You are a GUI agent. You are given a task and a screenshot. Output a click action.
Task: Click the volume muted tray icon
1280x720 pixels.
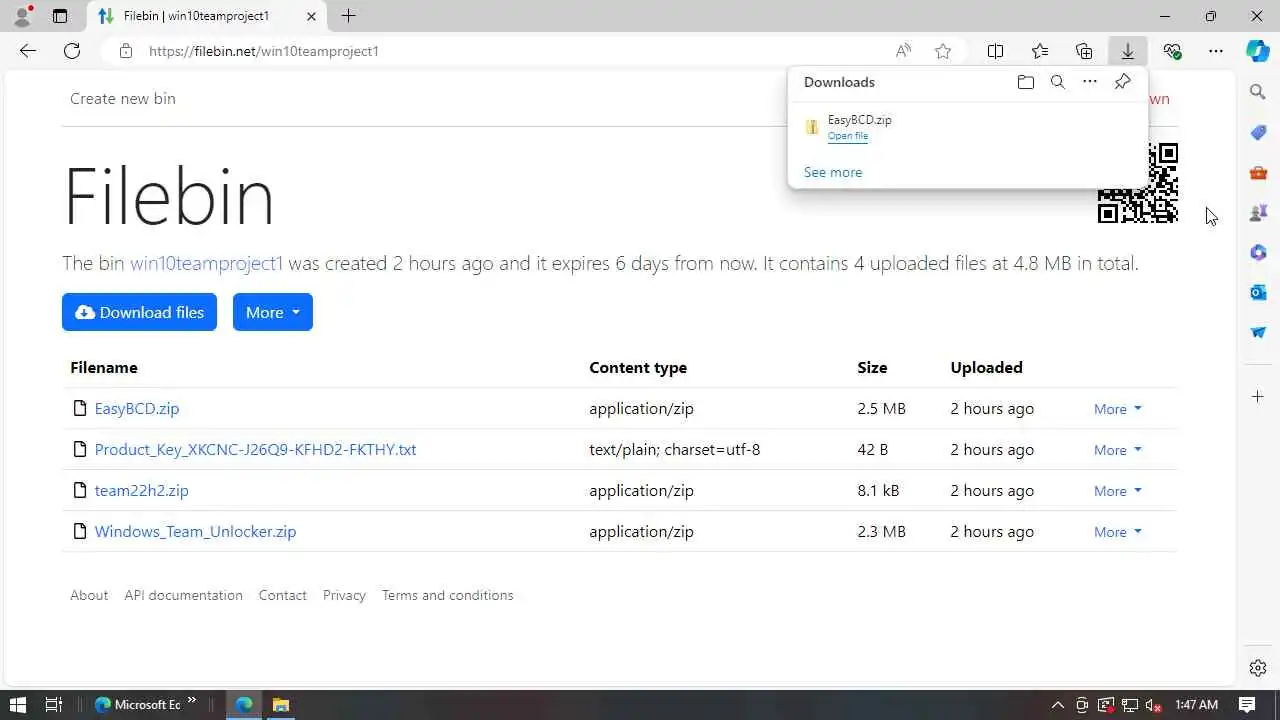tap(1153, 705)
